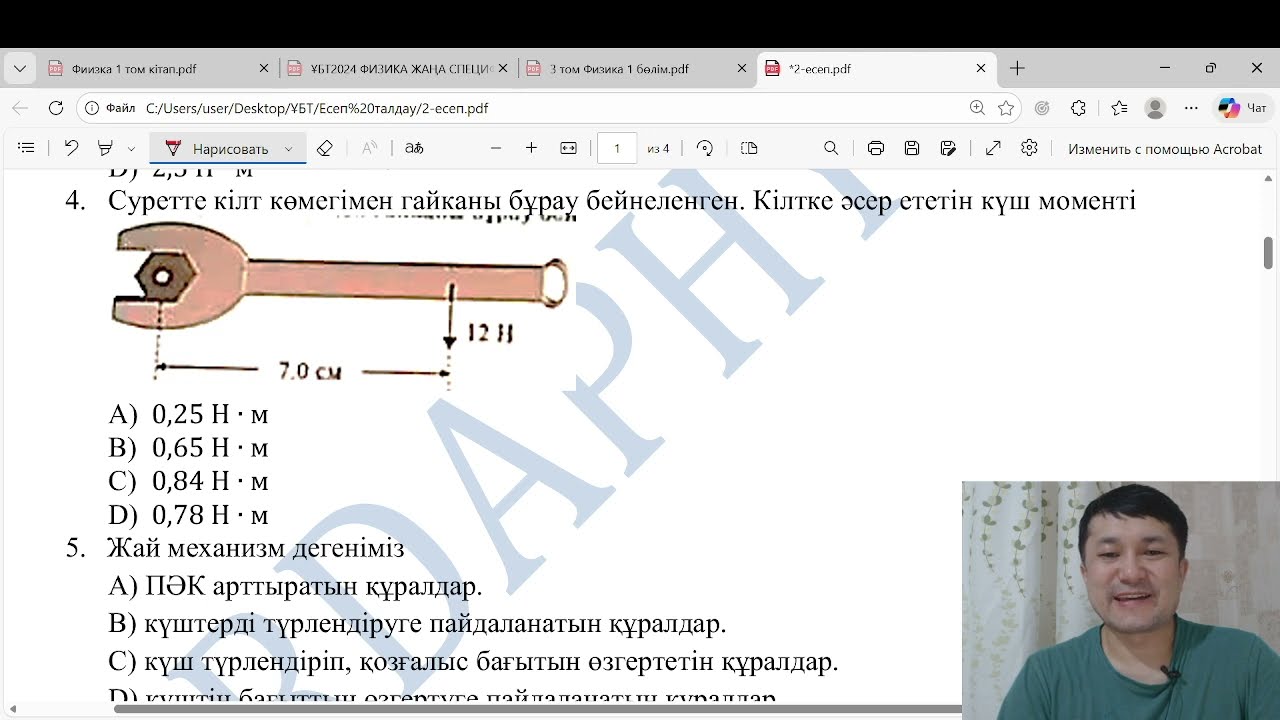Click the horizontal scrollbar at bottom
Image resolution: width=1280 pixels, height=720 pixels.
click(x=538, y=709)
